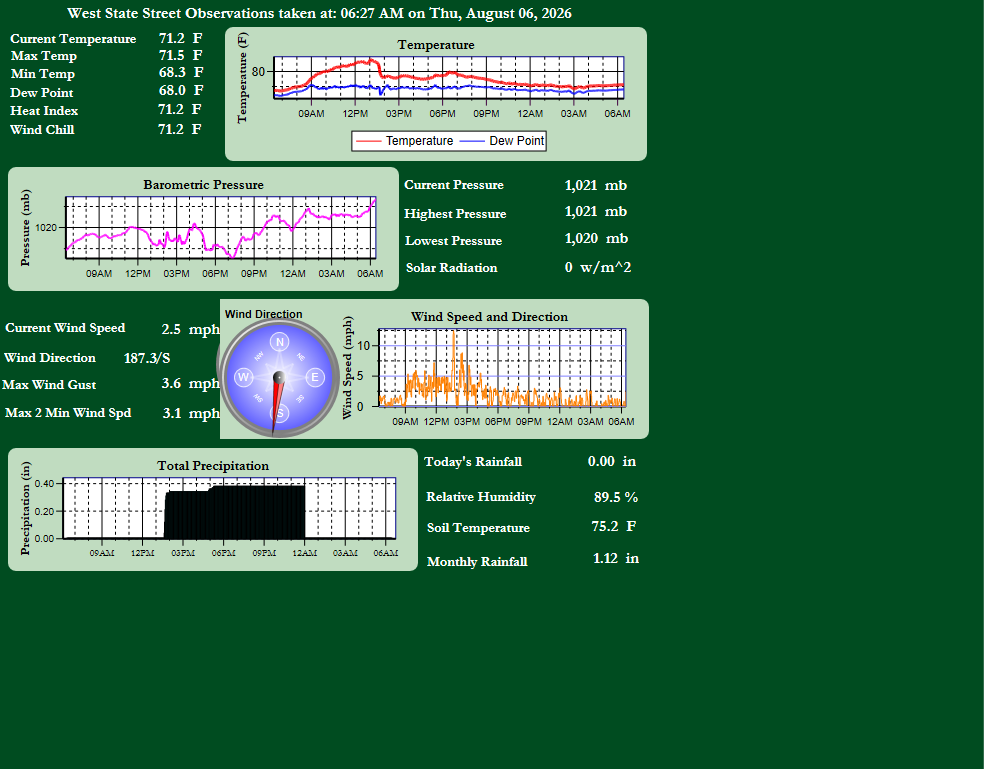Click the Current Pressure label

click(454, 185)
